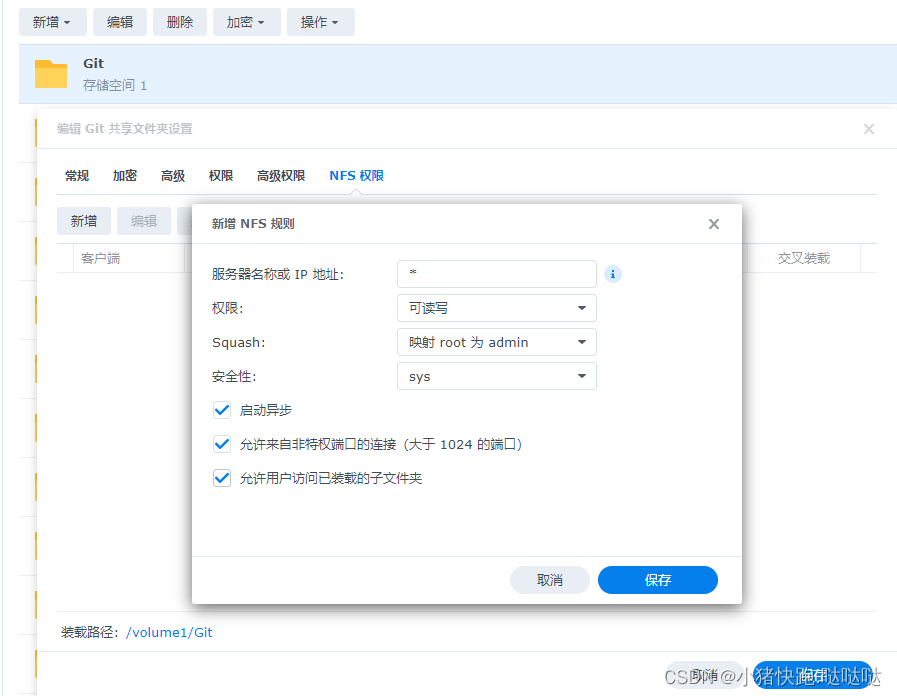
Task: Click the Git shared folder icon
Action: point(50,73)
